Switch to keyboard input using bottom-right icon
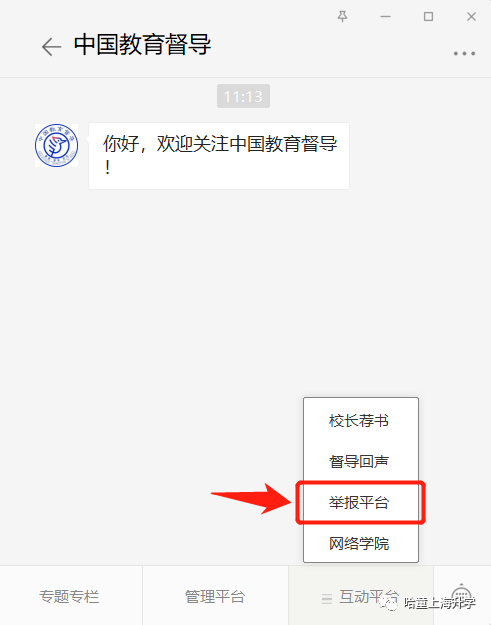The image size is (491, 625). click(x=462, y=596)
